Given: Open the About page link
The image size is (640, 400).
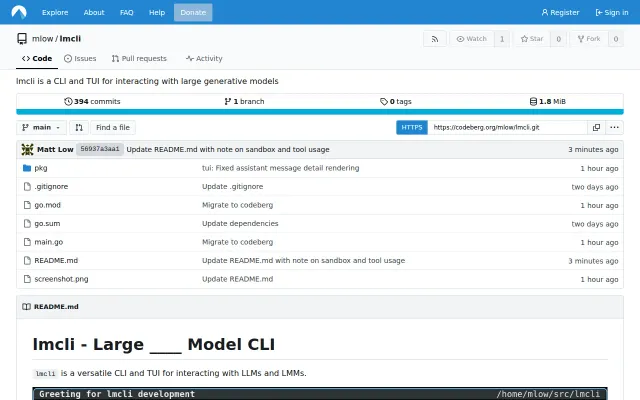Looking at the screenshot, I should point(94,12).
